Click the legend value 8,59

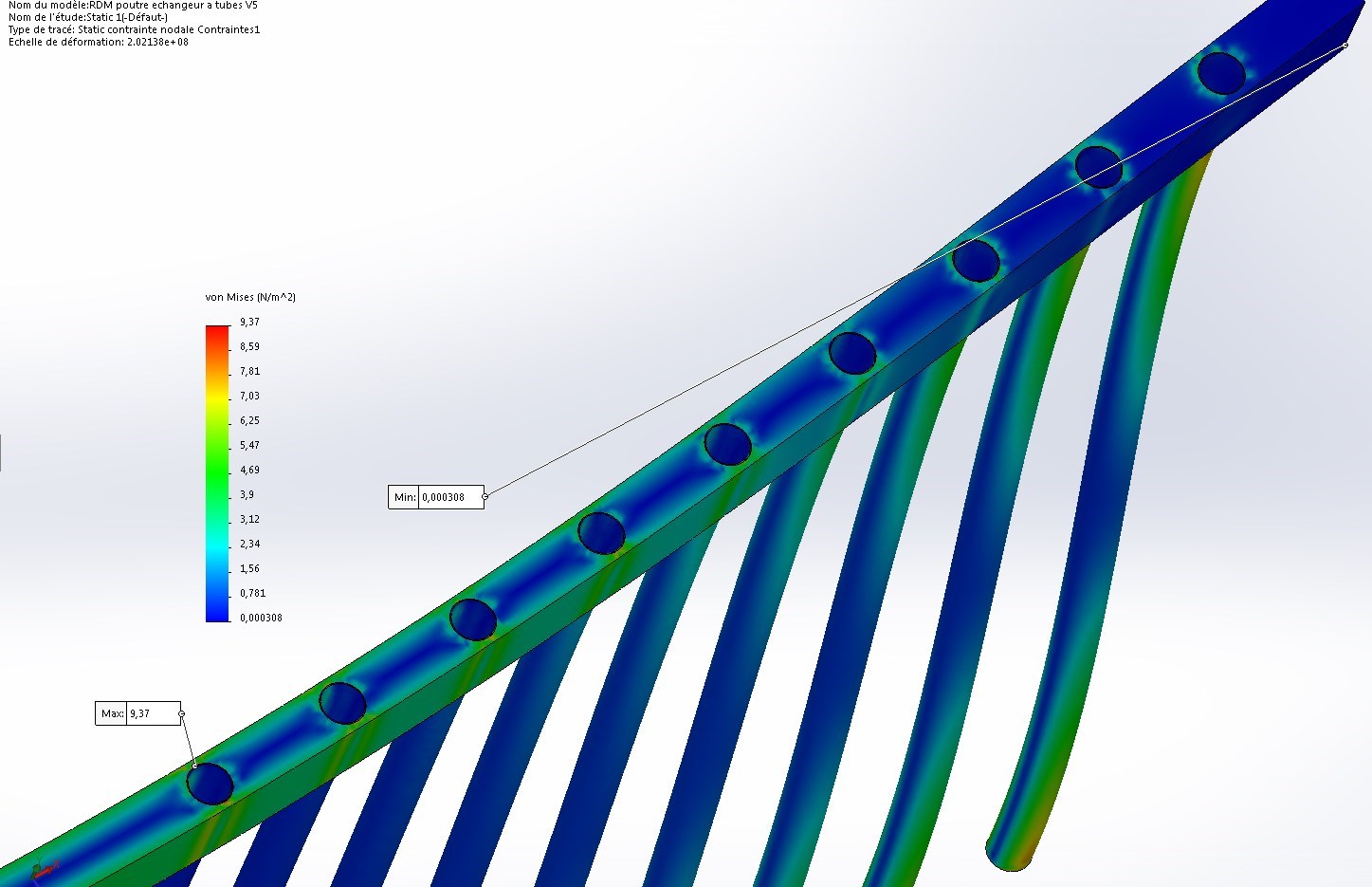click(x=249, y=346)
